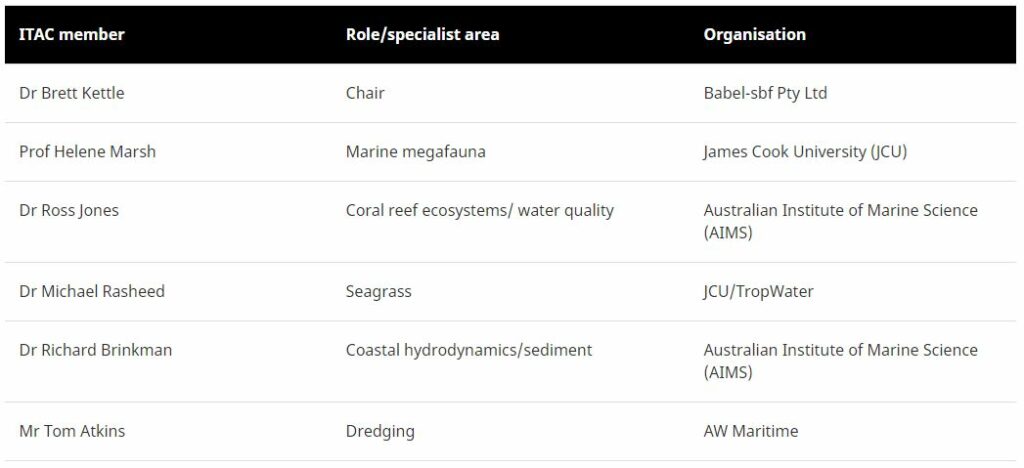Select the Dr Richard Brinkman name cell

click(95, 350)
